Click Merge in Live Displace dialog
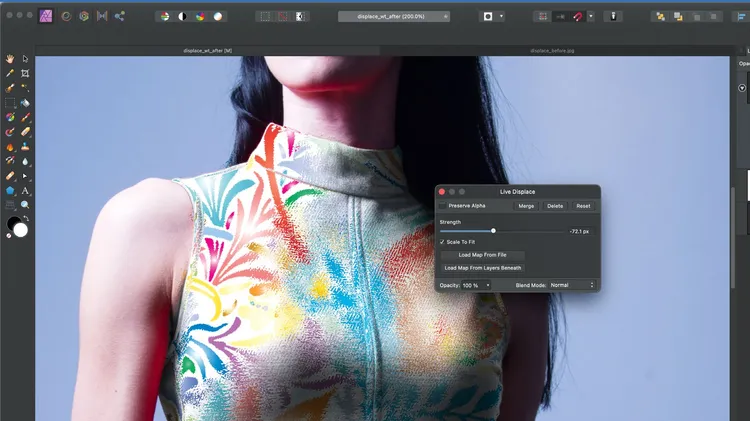The height and width of the screenshot is (421, 750). point(526,206)
